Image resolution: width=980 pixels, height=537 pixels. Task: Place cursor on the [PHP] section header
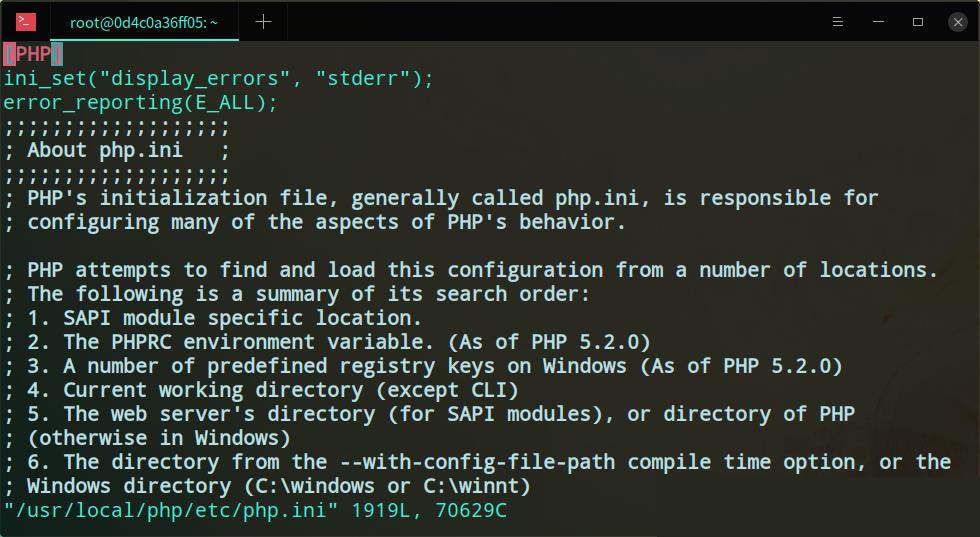(x=33, y=54)
